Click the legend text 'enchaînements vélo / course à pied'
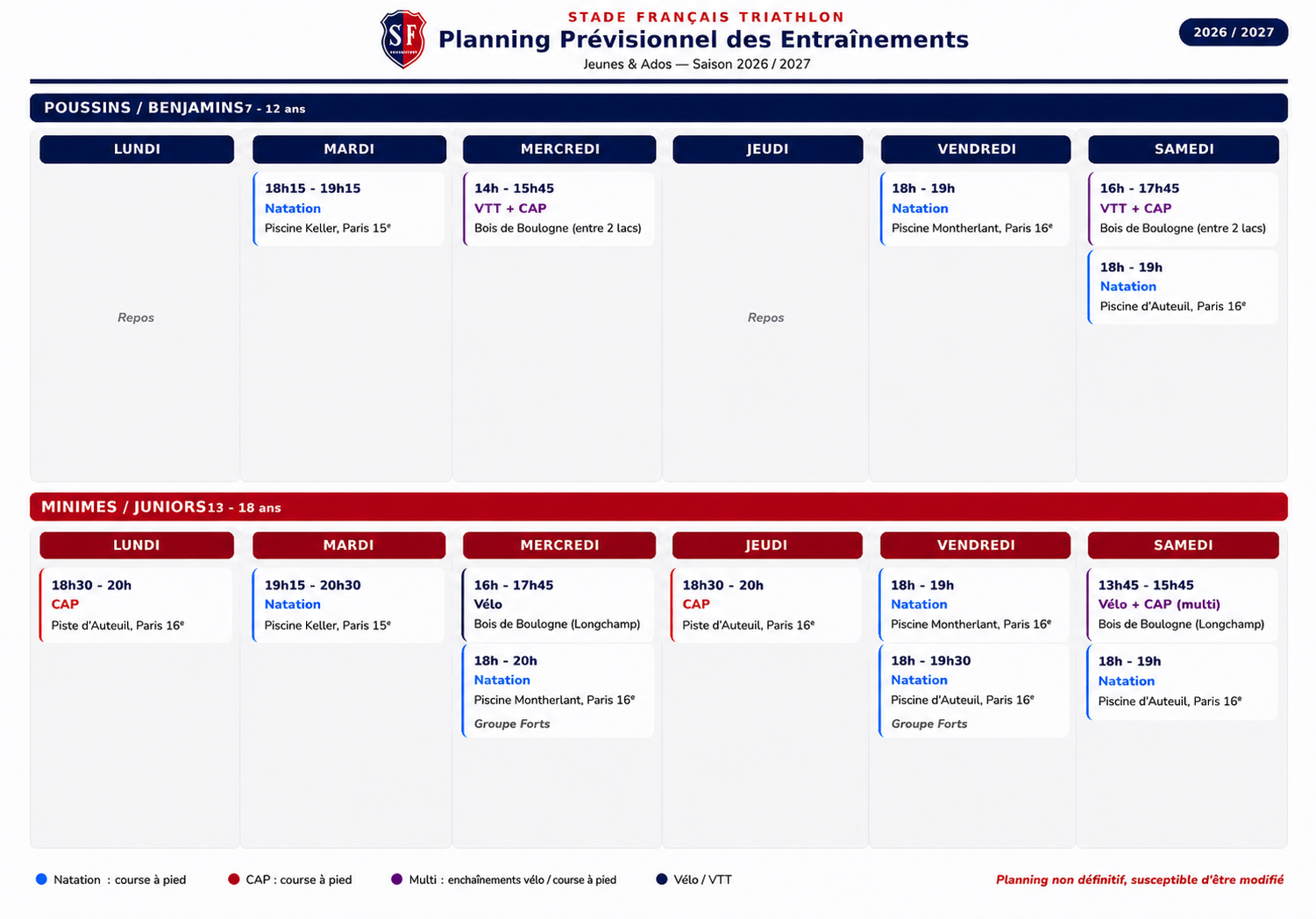1316x919 pixels. click(x=532, y=880)
